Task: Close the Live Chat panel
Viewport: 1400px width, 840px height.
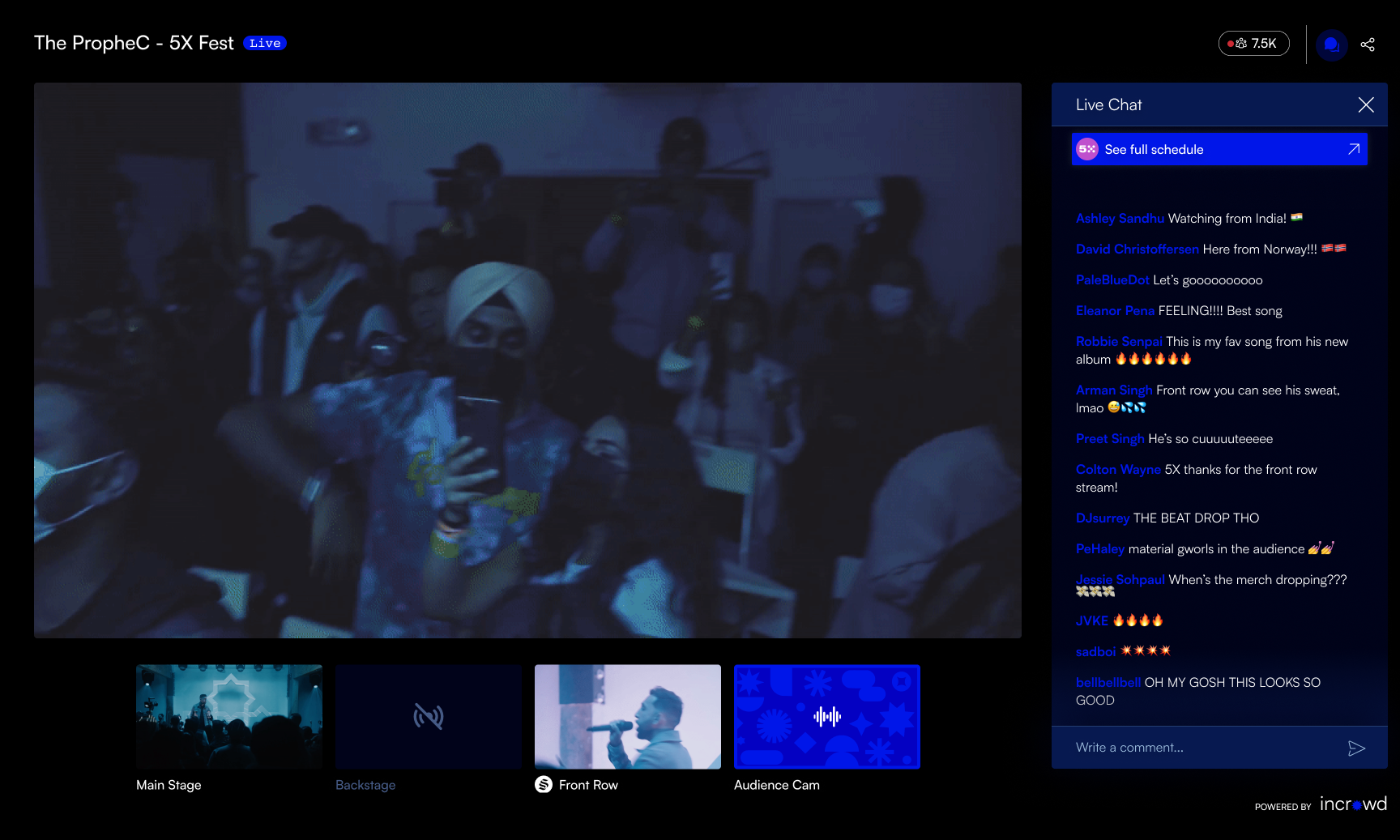Action: coord(1366,104)
